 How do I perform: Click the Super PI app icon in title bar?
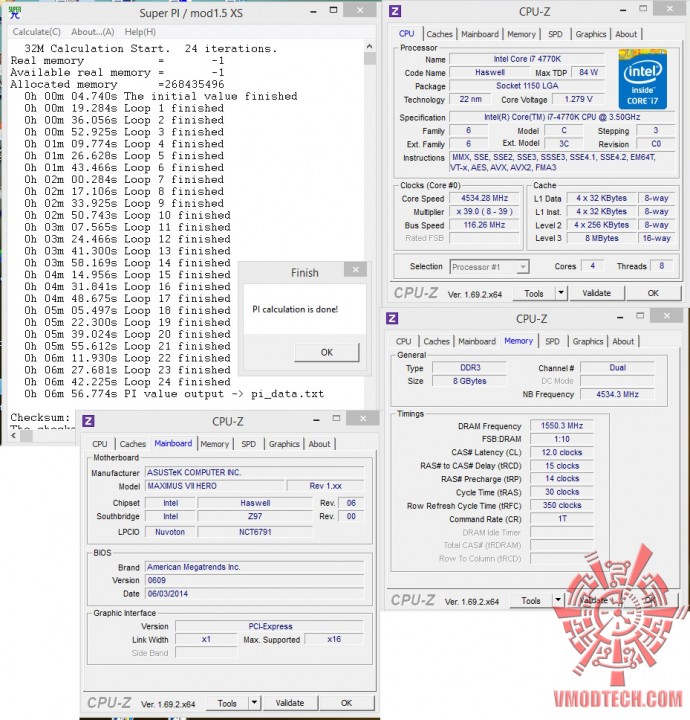click(x=15, y=12)
